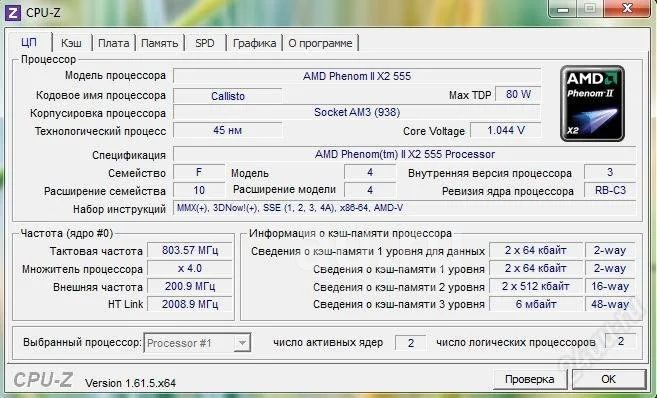The image size is (657, 398).
Task: Switch to the Кэш tab
Action: pyautogui.click(x=71, y=43)
